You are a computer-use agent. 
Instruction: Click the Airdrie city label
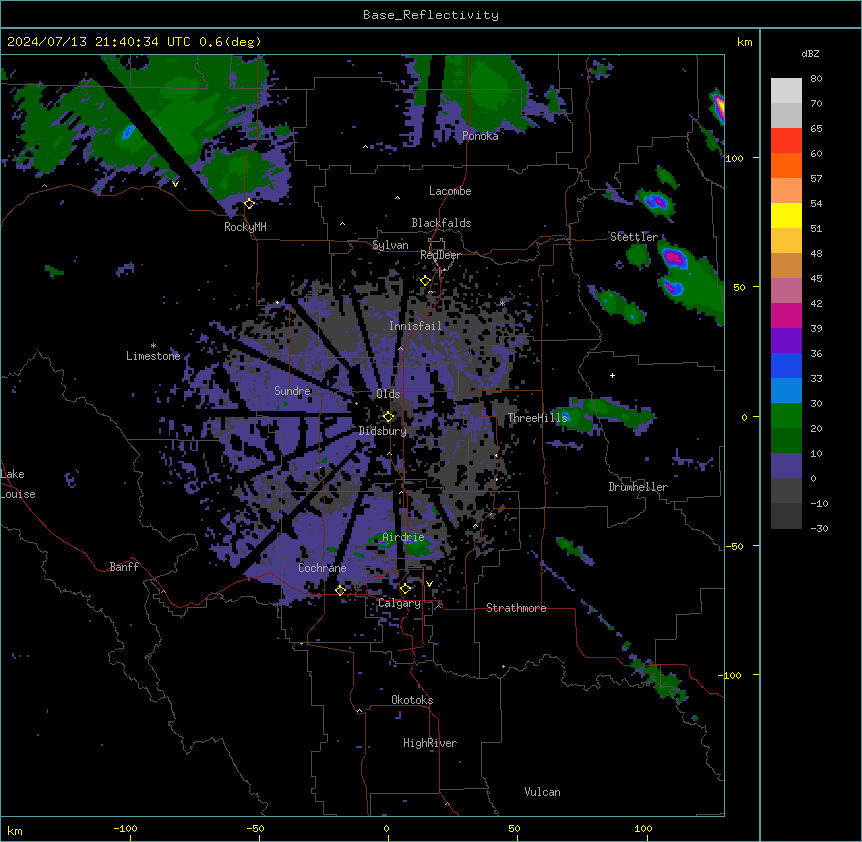pyautogui.click(x=403, y=537)
